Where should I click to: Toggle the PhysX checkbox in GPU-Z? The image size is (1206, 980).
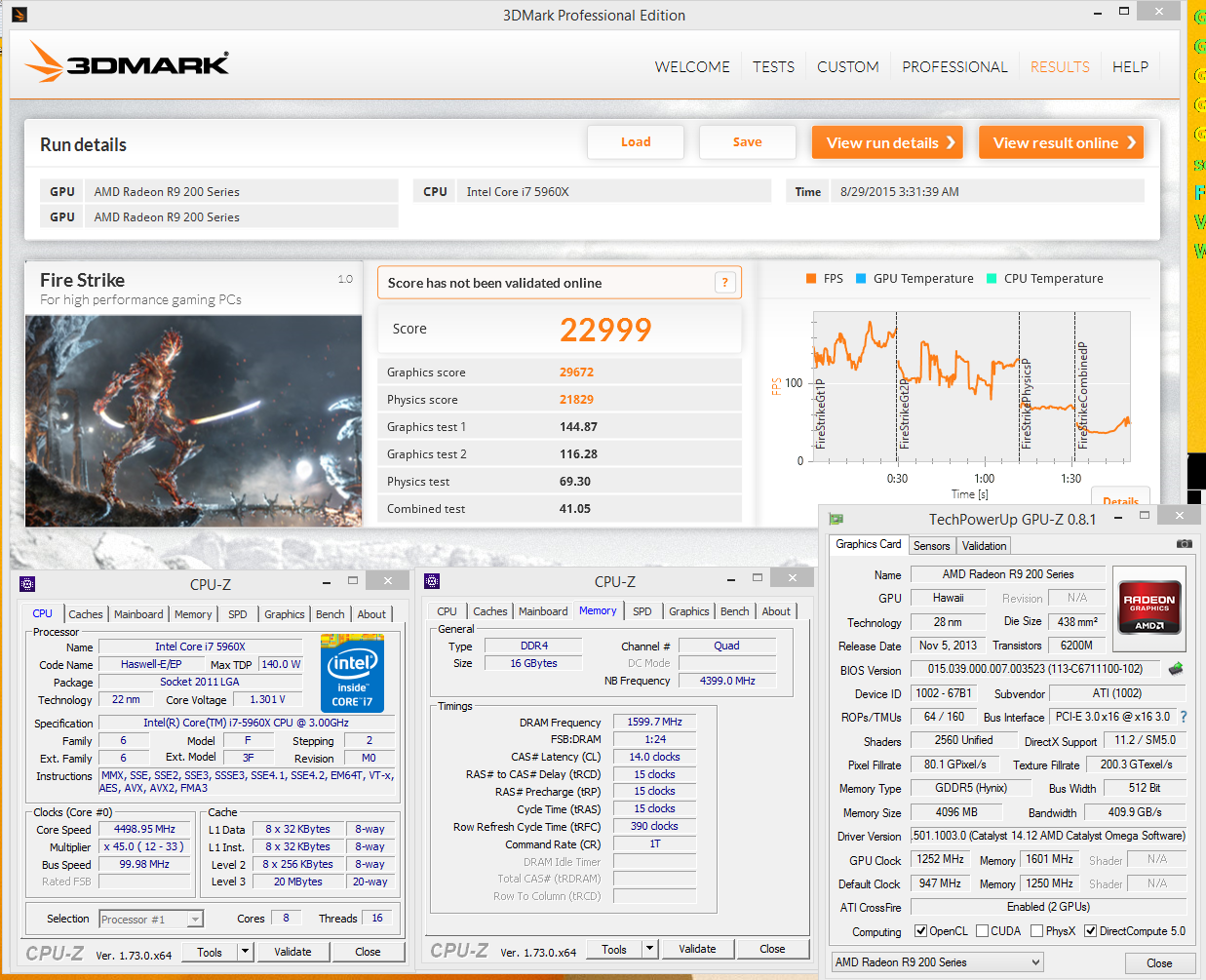(x=1036, y=931)
